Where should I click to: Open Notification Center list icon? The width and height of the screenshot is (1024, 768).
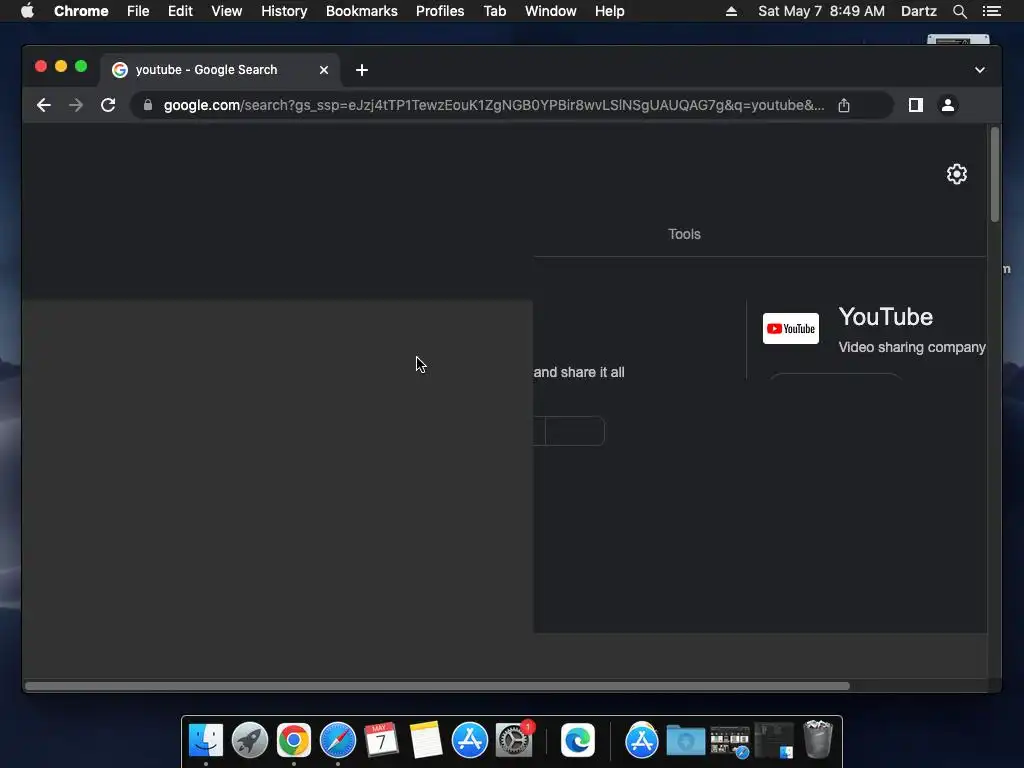tap(991, 11)
